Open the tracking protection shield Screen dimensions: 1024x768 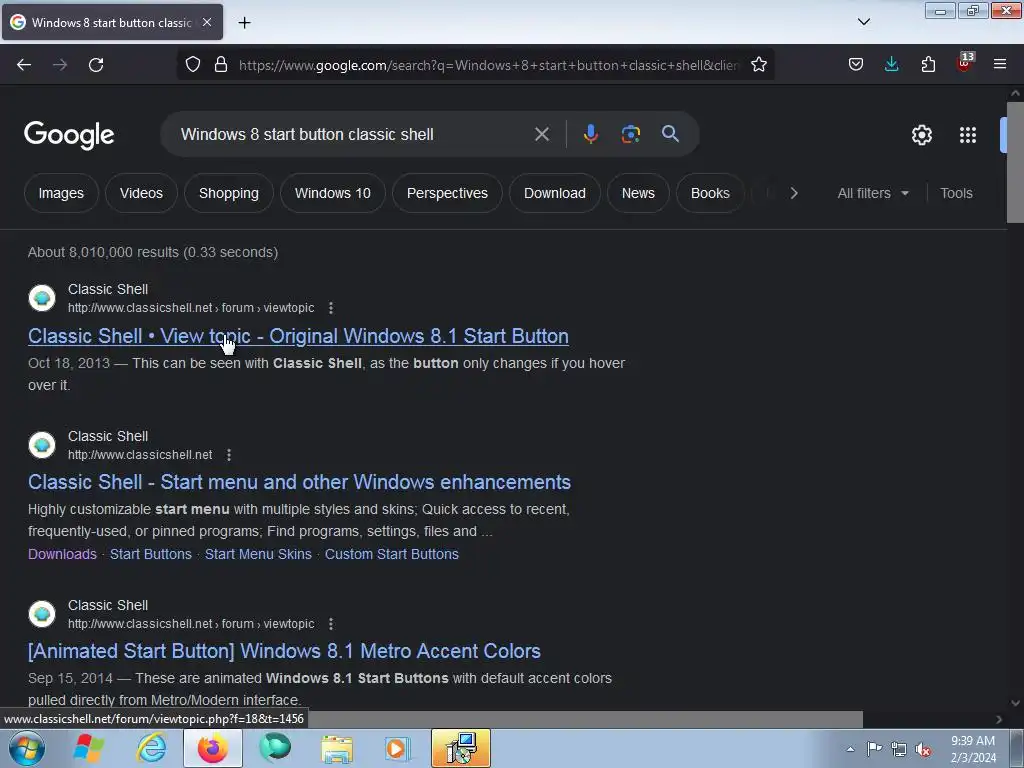(193, 65)
